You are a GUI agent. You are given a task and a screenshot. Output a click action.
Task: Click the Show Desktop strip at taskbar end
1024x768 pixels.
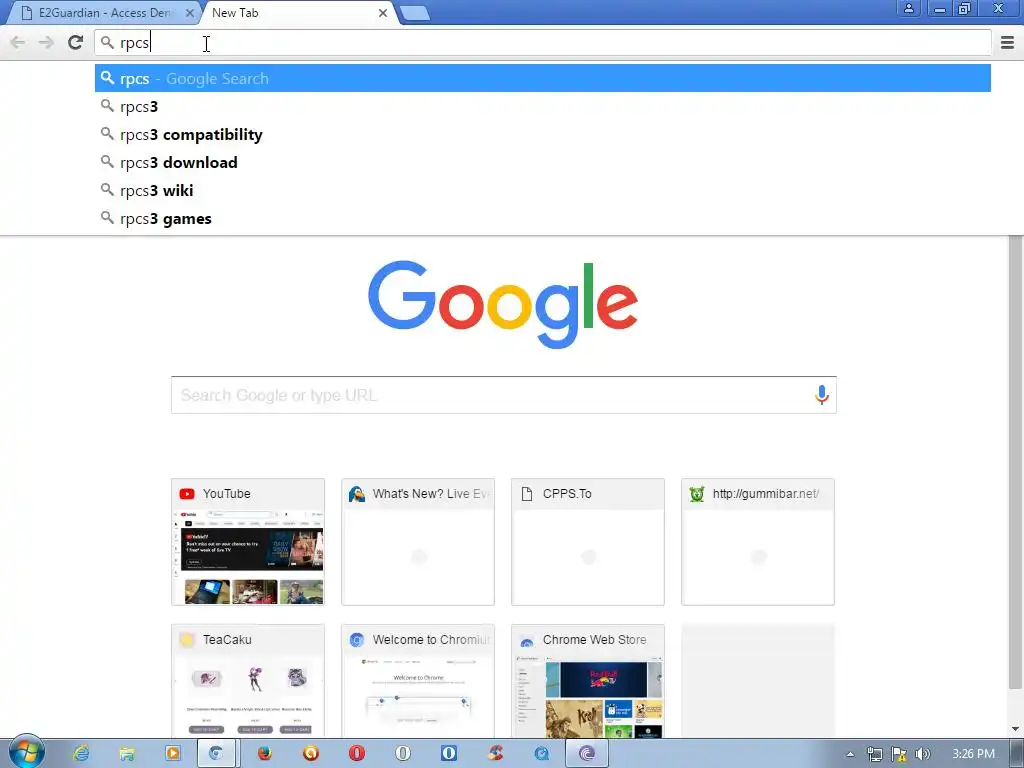[x=1019, y=754]
